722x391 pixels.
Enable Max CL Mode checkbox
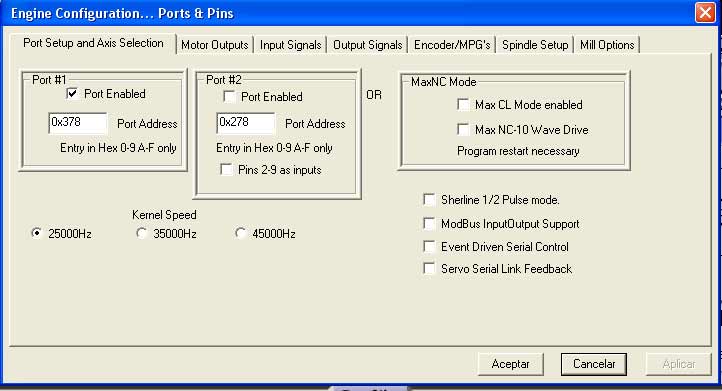[463, 105]
